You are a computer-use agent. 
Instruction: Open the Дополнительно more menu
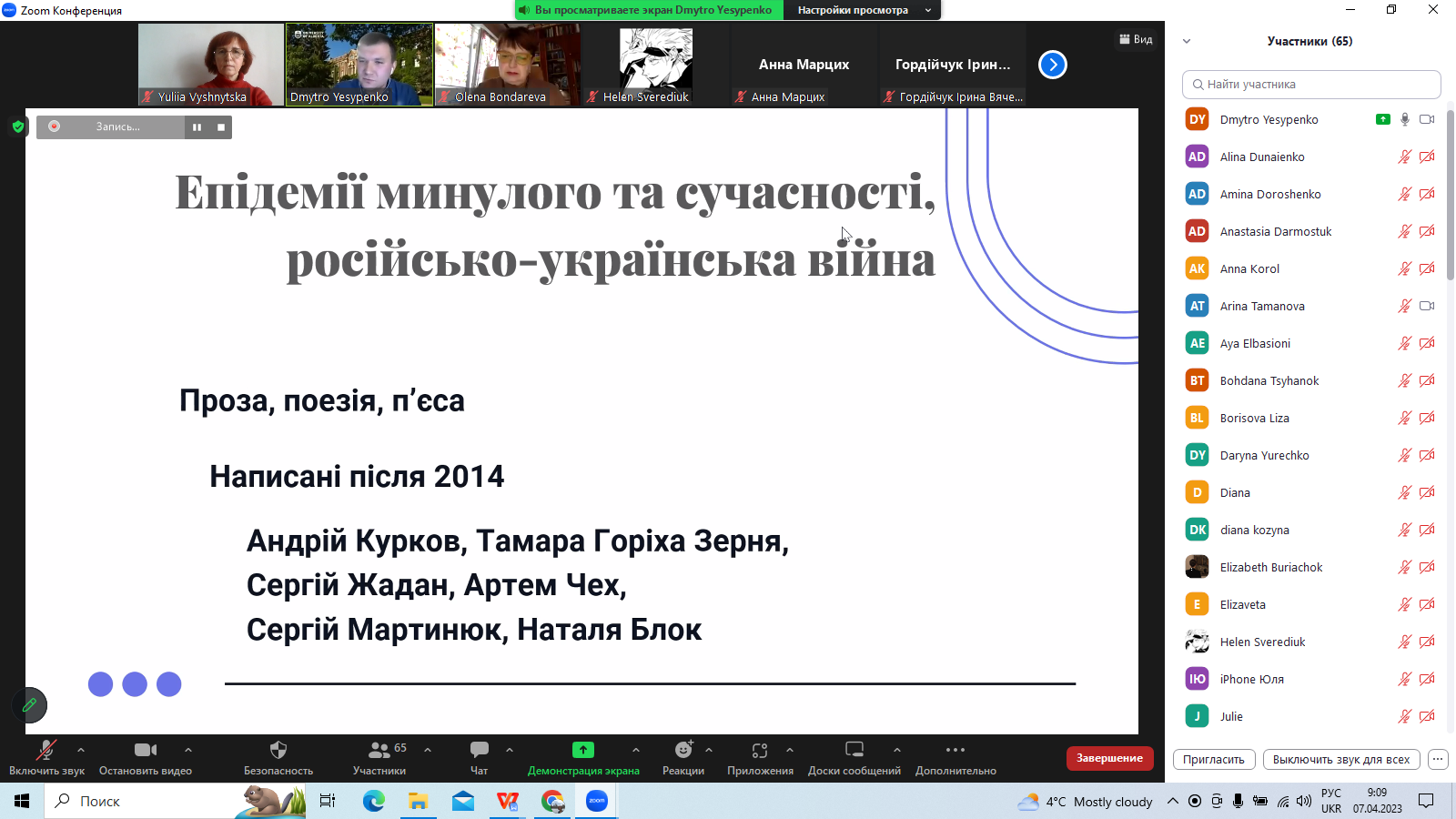[x=955, y=751]
